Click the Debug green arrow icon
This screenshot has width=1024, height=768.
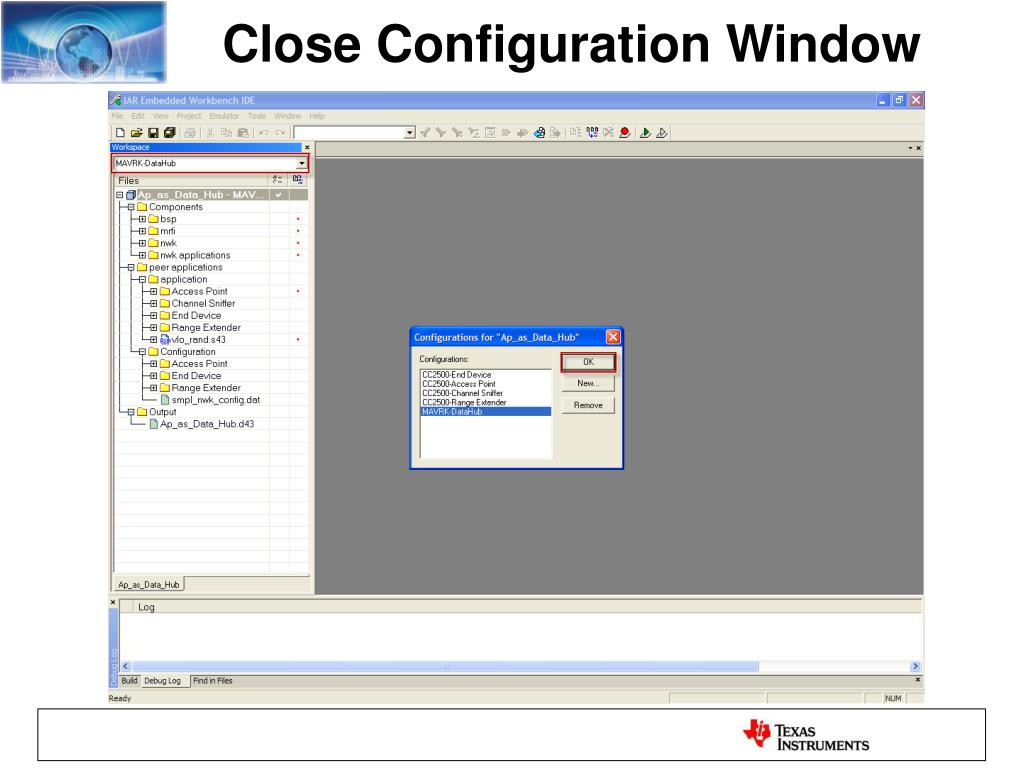(x=645, y=133)
